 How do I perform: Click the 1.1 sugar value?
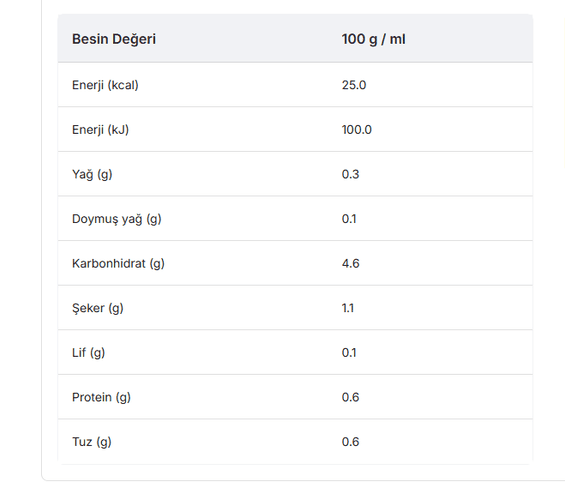(x=348, y=308)
